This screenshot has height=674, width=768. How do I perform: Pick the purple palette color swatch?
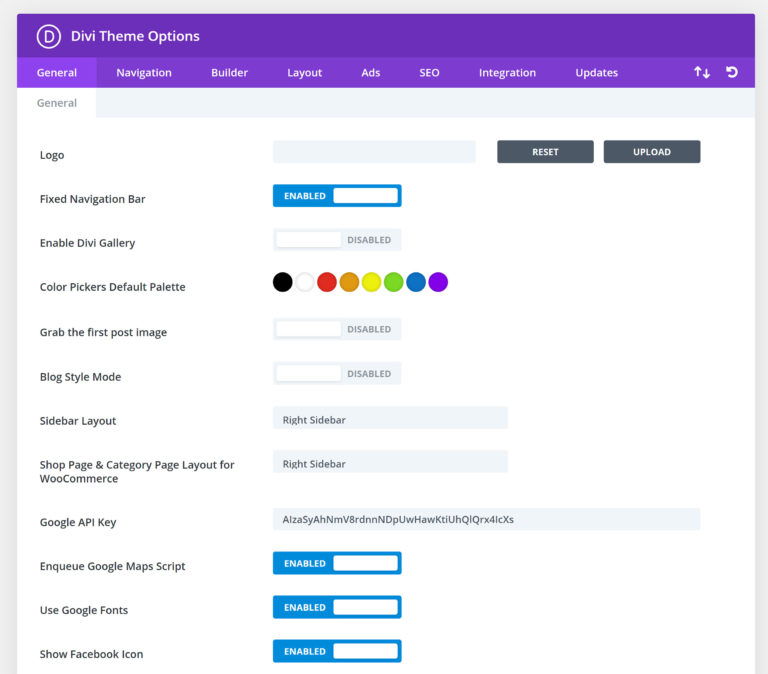[438, 282]
